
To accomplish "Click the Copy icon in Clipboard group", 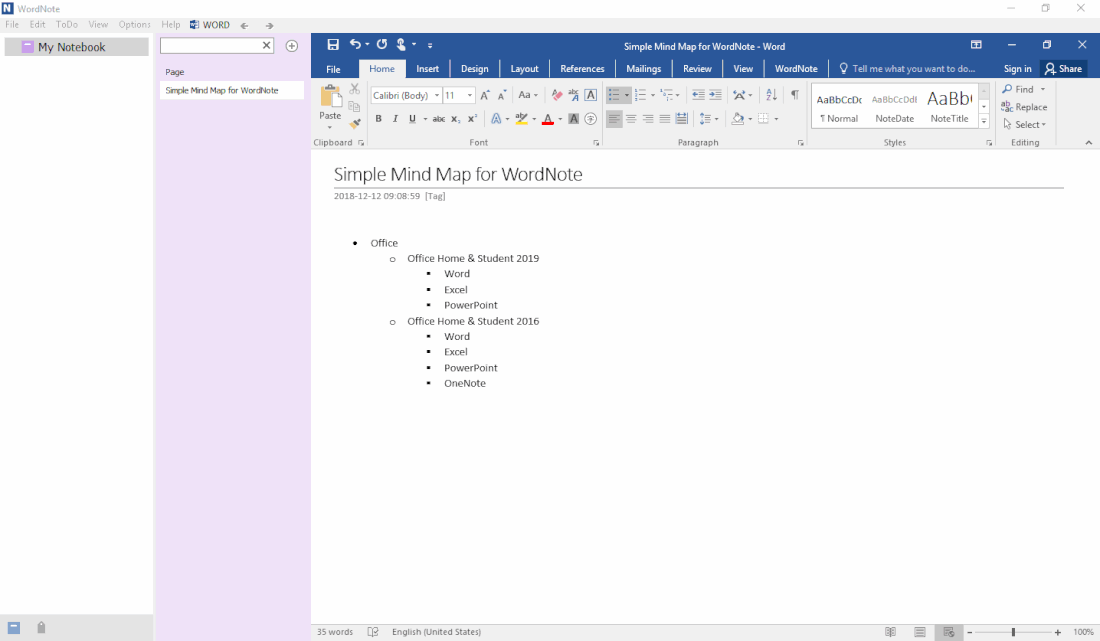I will coord(354,107).
